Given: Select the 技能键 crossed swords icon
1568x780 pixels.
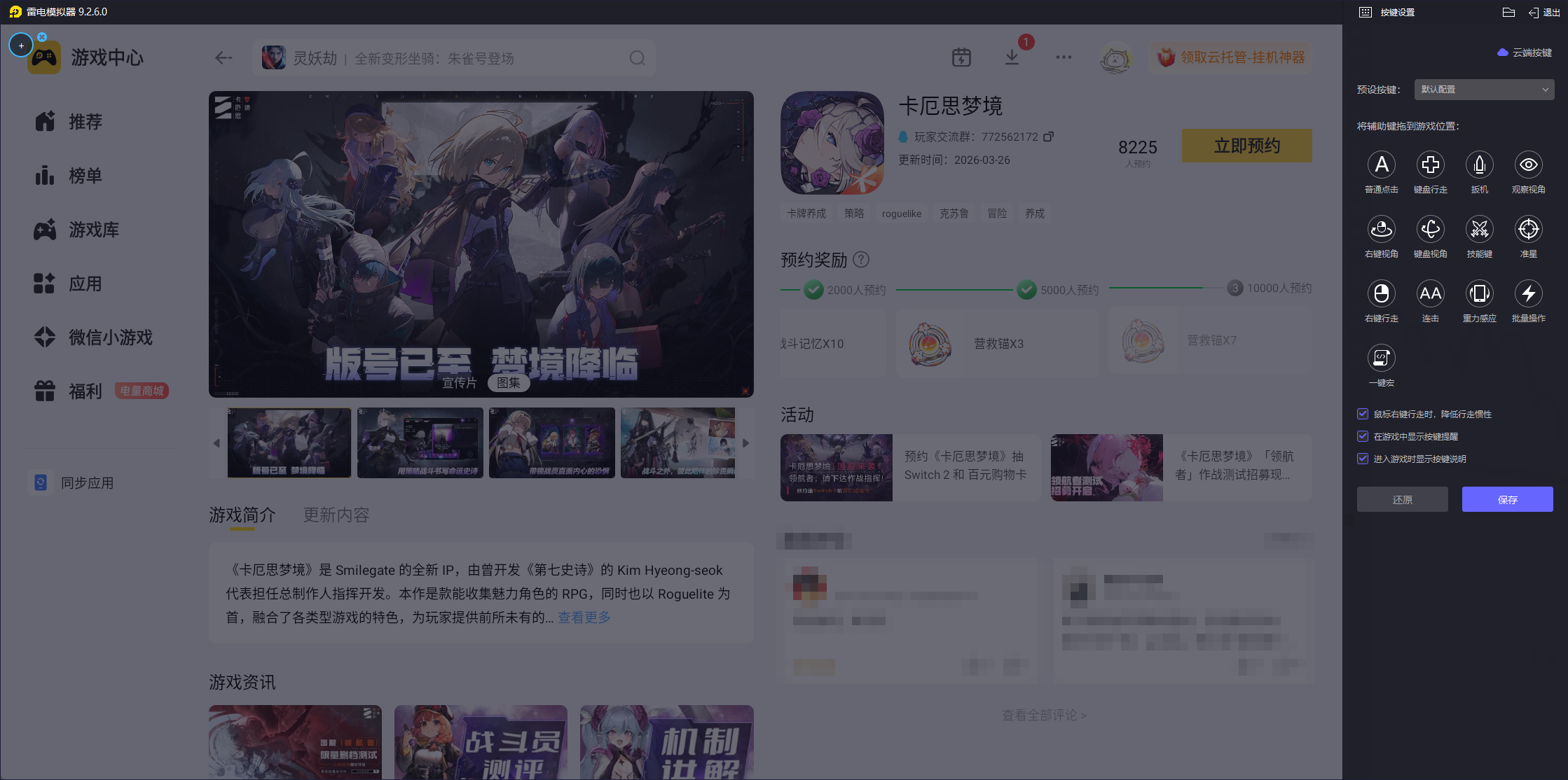Looking at the screenshot, I should click(1479, 229).
